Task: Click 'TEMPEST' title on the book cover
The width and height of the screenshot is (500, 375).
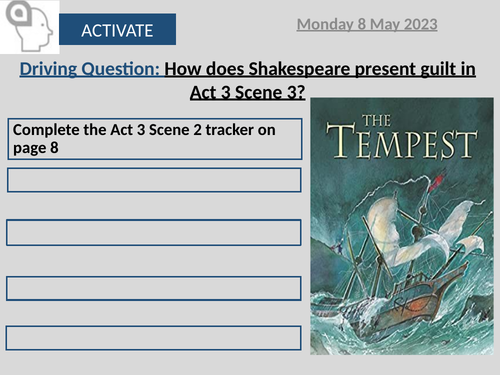Action: (402, 141)
